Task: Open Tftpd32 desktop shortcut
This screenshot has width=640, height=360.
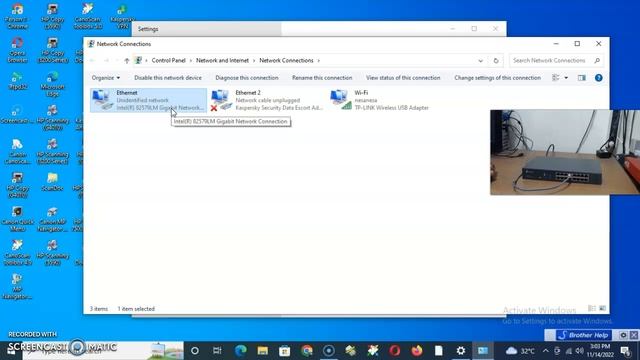Action: coord(17,81)
